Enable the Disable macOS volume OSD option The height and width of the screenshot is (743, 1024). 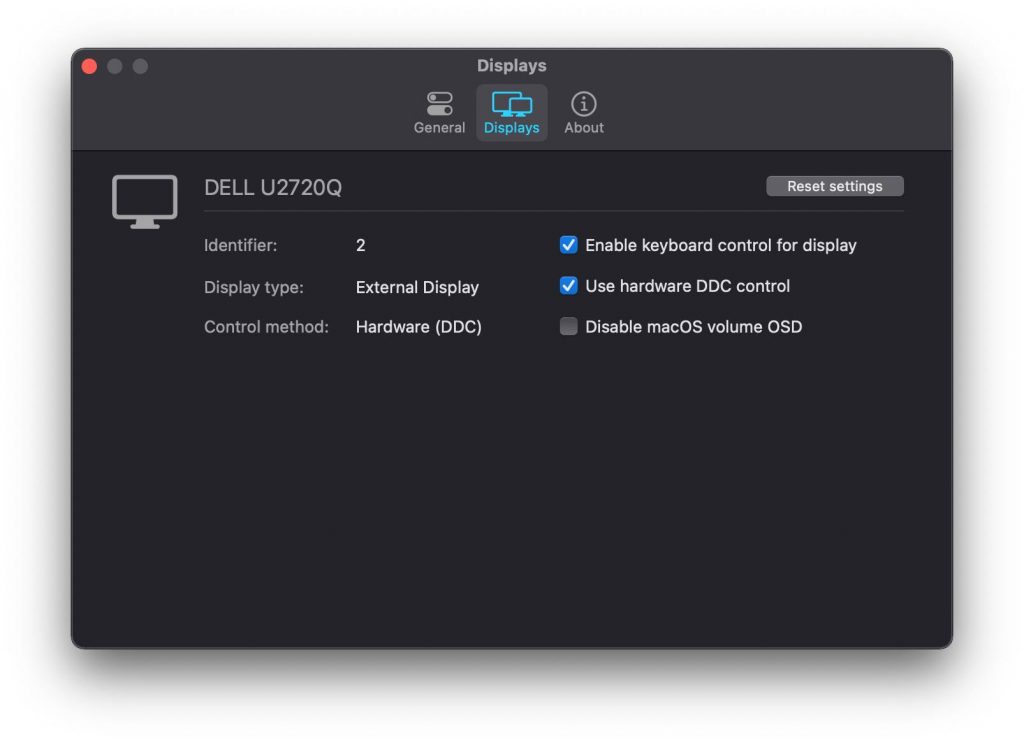568,326
